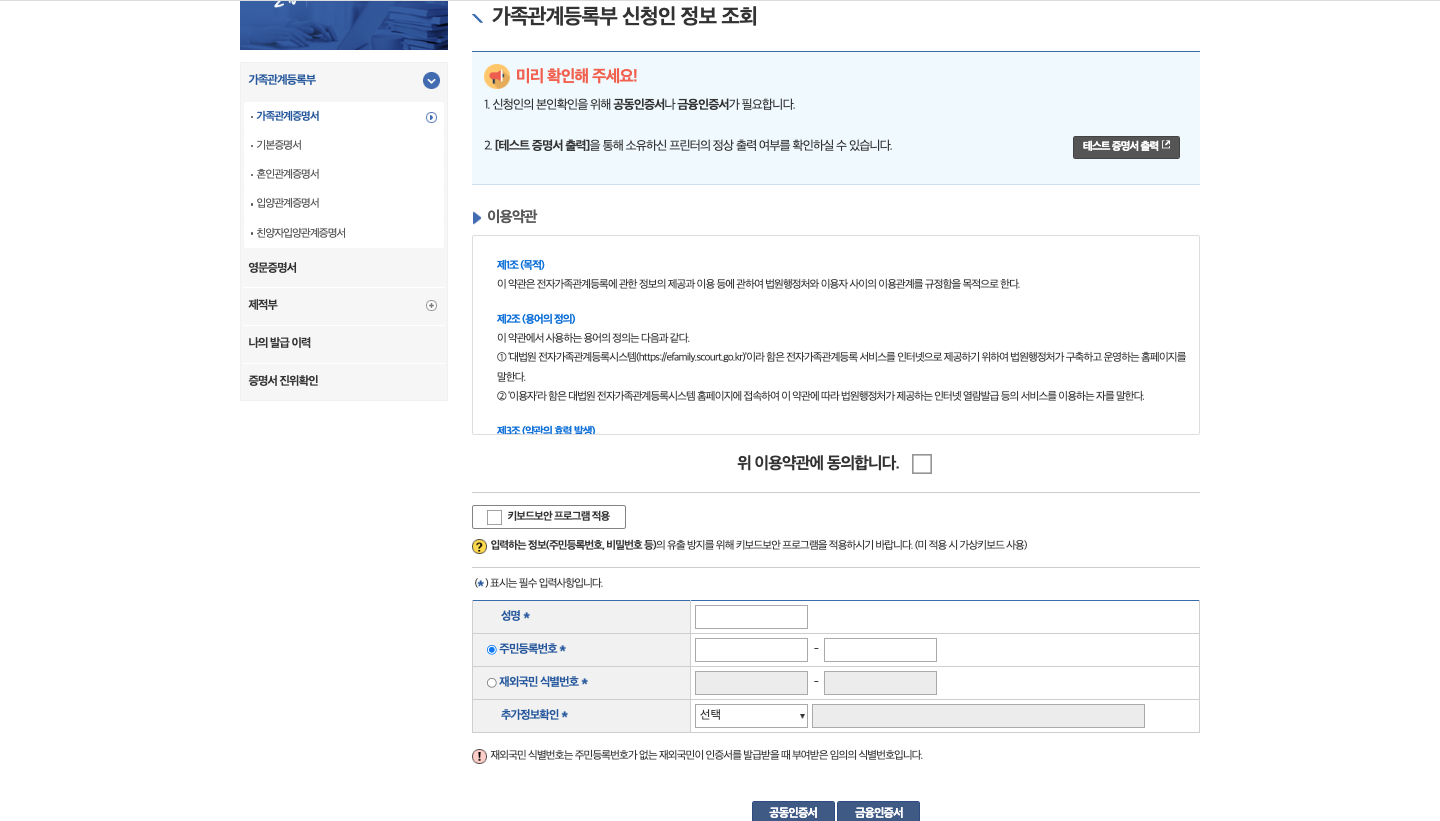1440x821 pixels.
Task: Open 제적부 sidebar section
Action: [263, 305]
